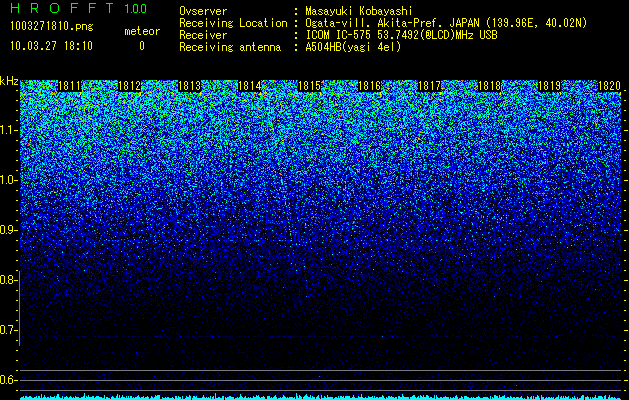Click the 1815 time marker label
The width and height of the screenshot is (629, 400).
coord(309,86)
